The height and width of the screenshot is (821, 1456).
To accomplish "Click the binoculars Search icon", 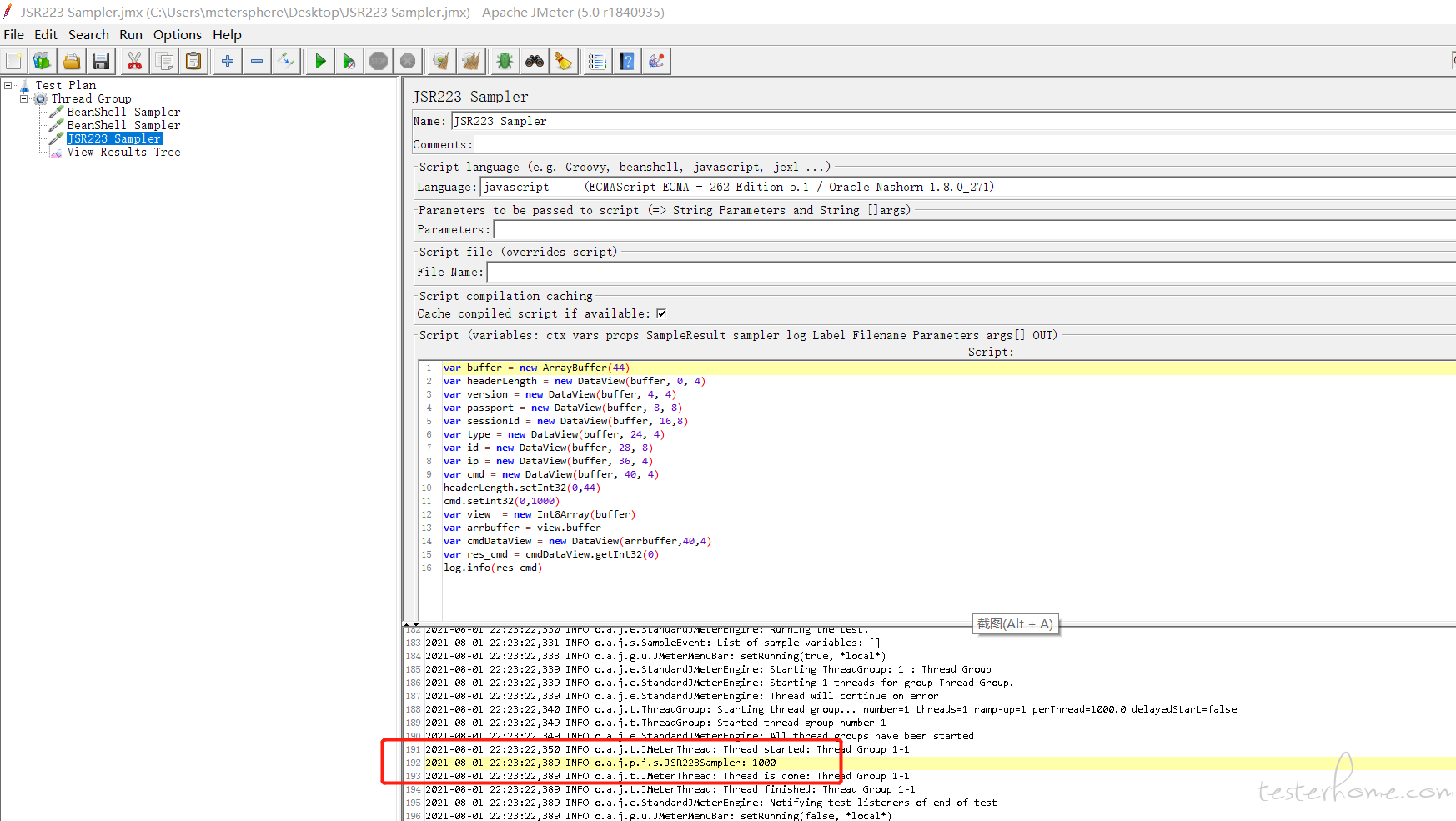I will [x=535, y=61].
